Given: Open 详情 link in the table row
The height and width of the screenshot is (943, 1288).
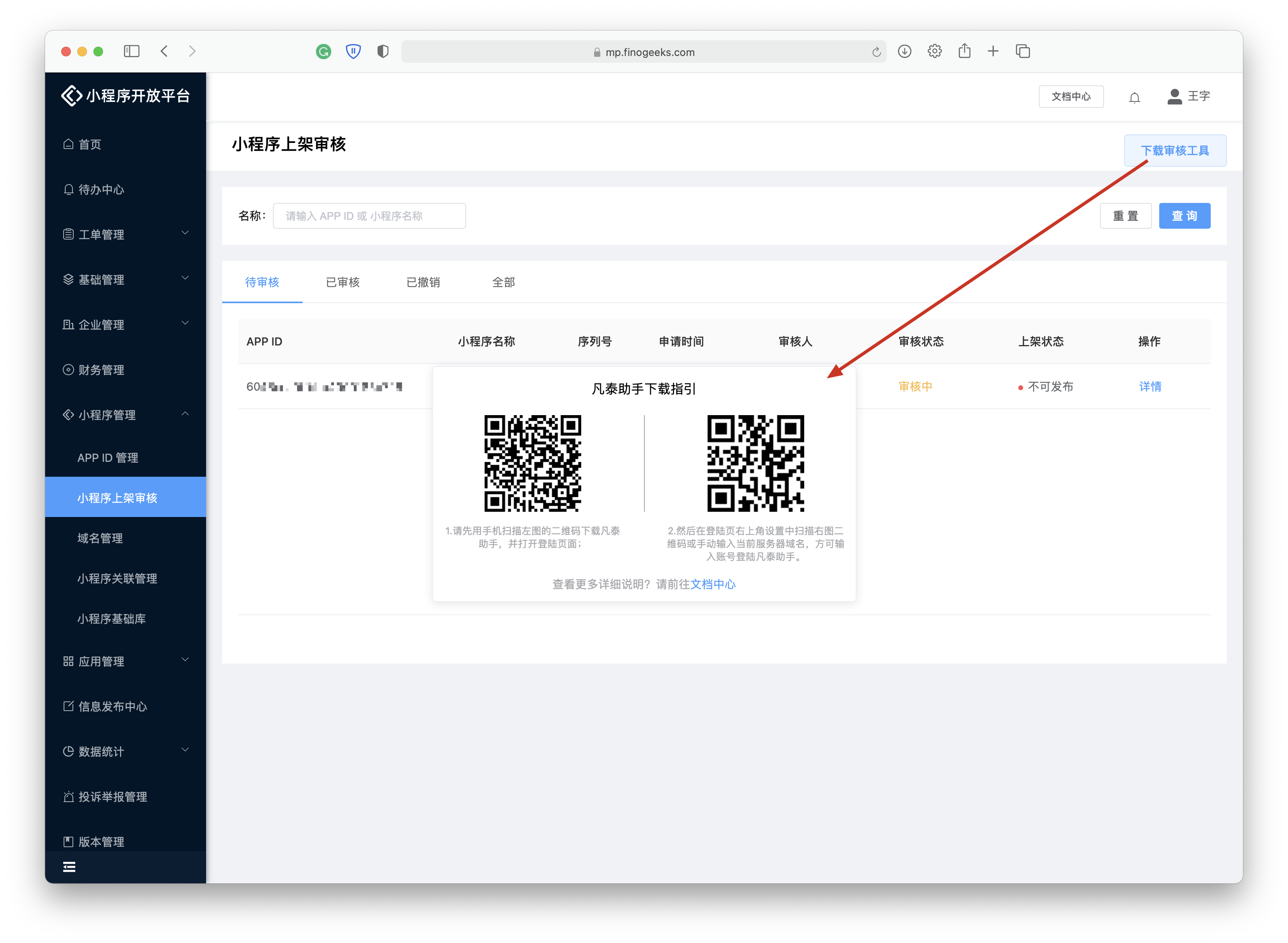Looking at the screenshot, I should pyautogui.click(x=1150, y=387).
